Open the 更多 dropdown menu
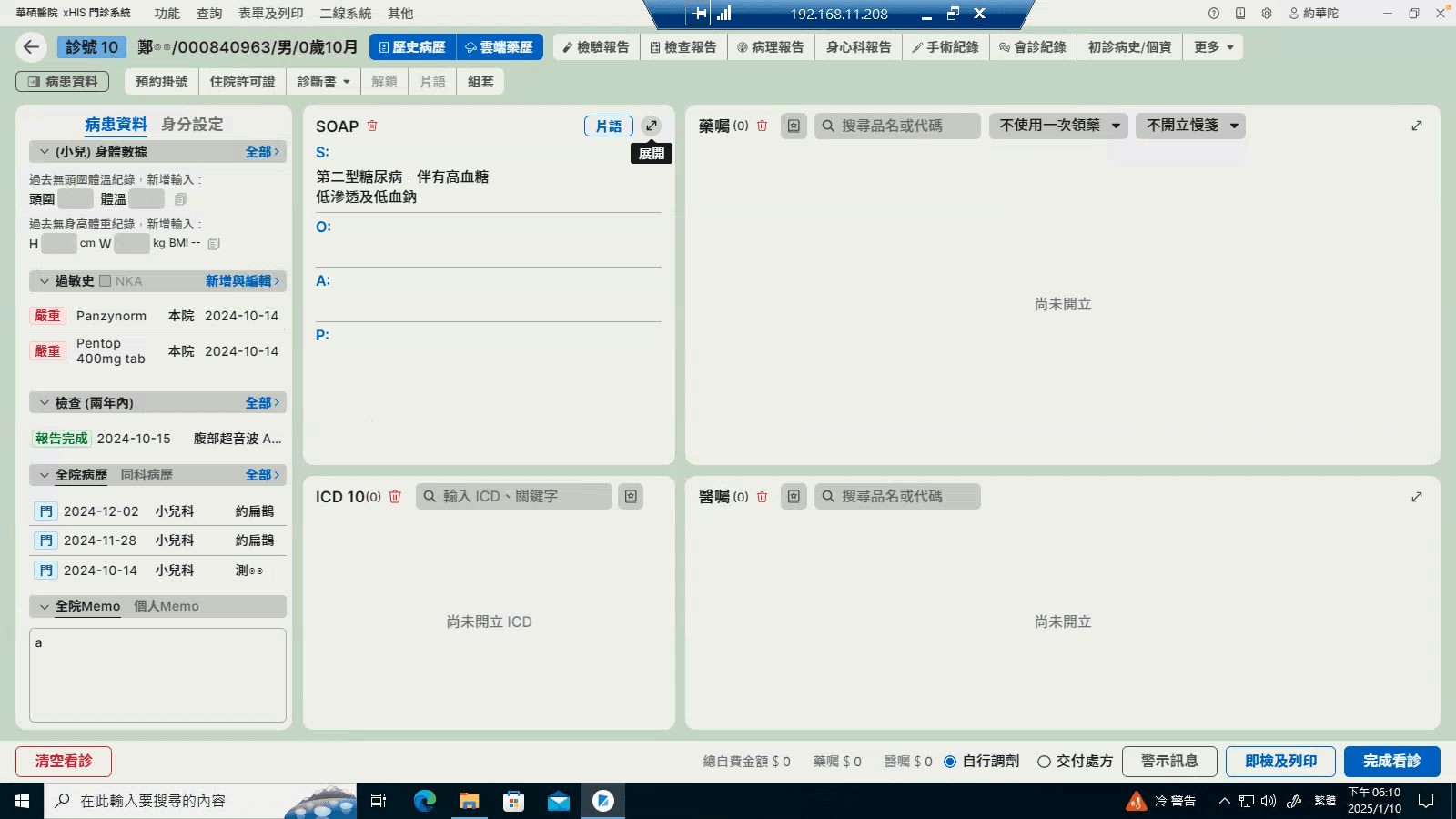1456x819 pixels. [1213, 47]
